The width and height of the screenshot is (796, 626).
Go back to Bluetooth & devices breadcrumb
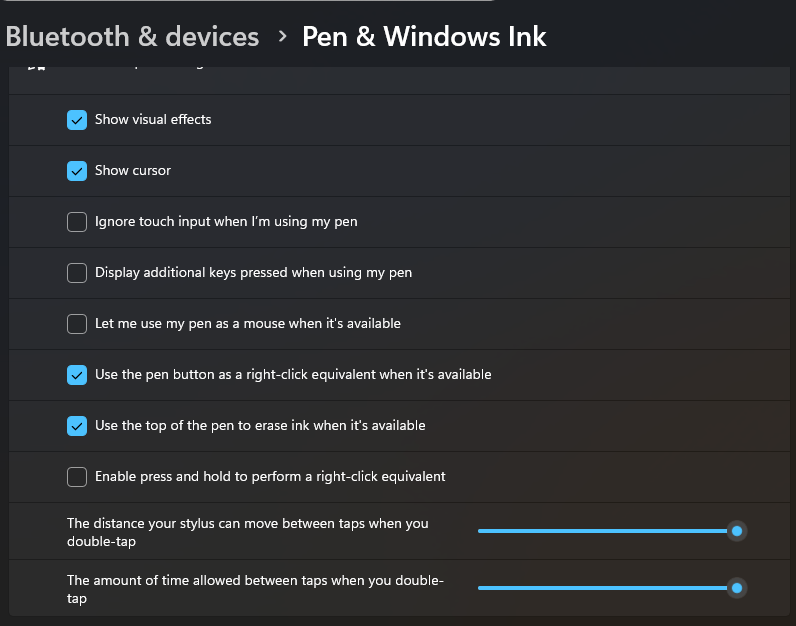coord(132,37)
